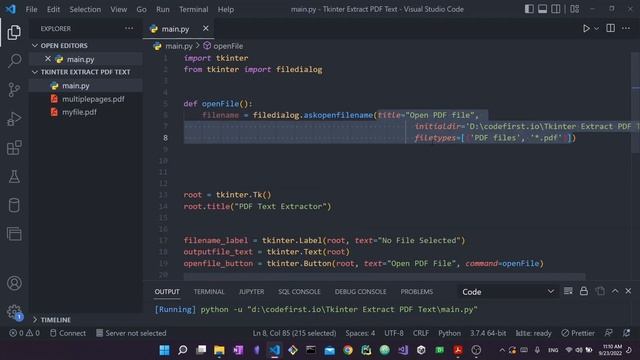Change the UTF-8 file encoding
Screen dimensions: 640x360
coord(394,333)
